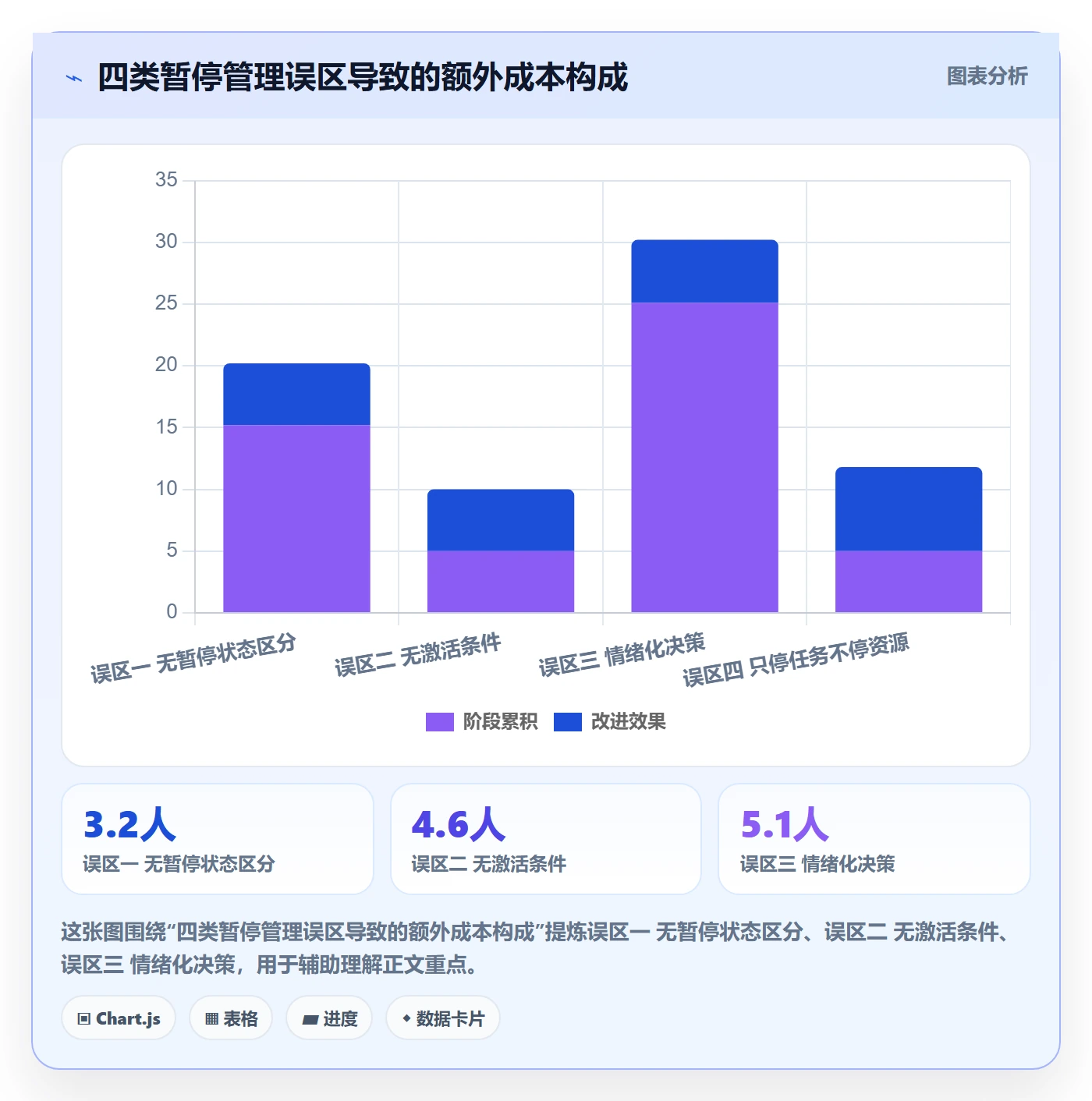The width and height of the screenshot is (1092, 1101).
Task: Click the diamond icon on 数据卡片 tag
Action: point(406,1018)
